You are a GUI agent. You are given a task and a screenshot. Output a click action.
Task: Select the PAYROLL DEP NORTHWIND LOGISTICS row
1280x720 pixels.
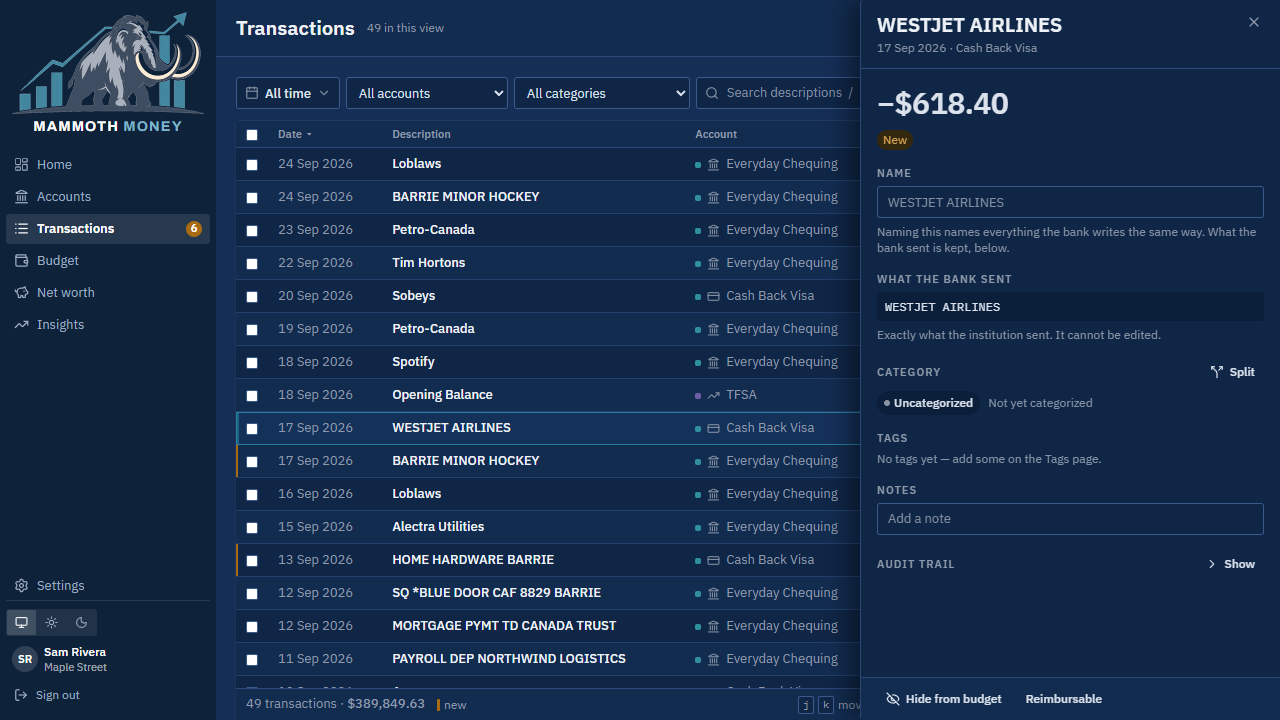tap(548, 659)
